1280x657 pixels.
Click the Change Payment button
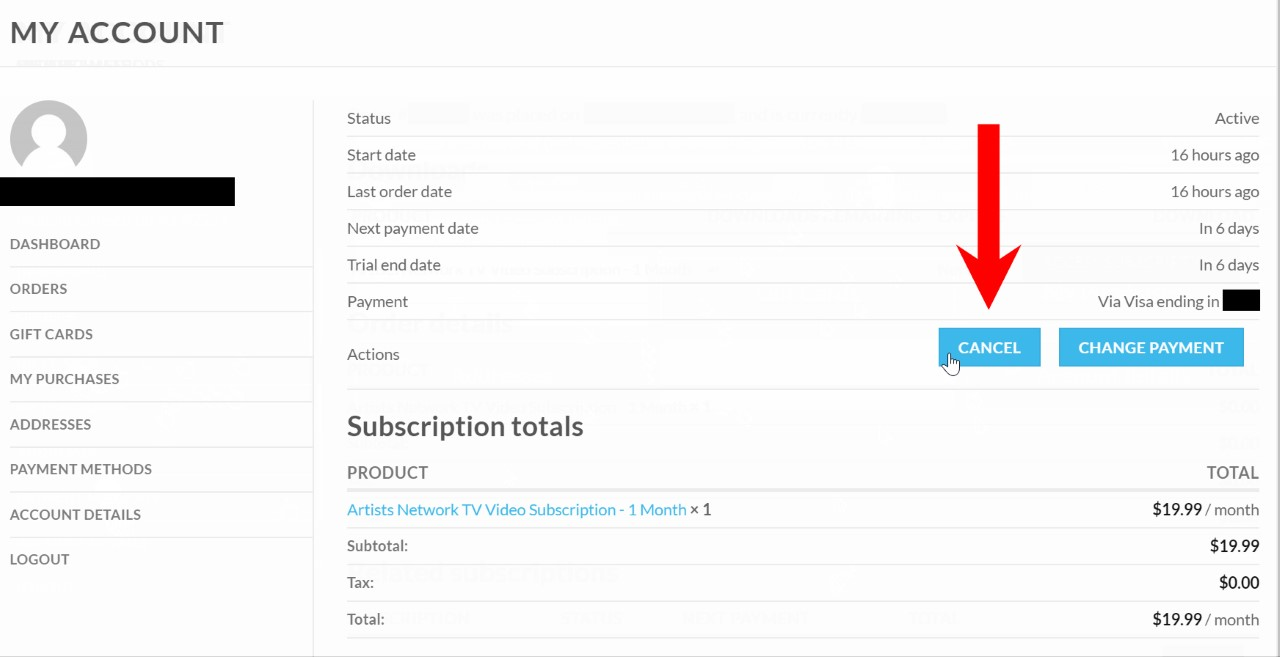pyautogui.click(x=1151, y=347)
